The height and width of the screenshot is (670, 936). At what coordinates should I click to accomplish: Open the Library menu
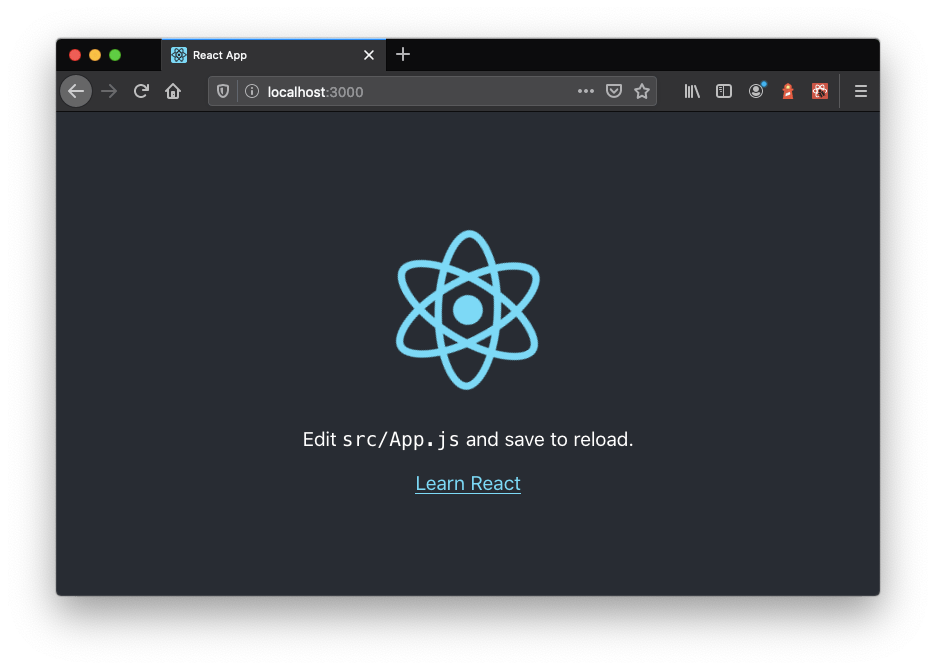[692, 91]
